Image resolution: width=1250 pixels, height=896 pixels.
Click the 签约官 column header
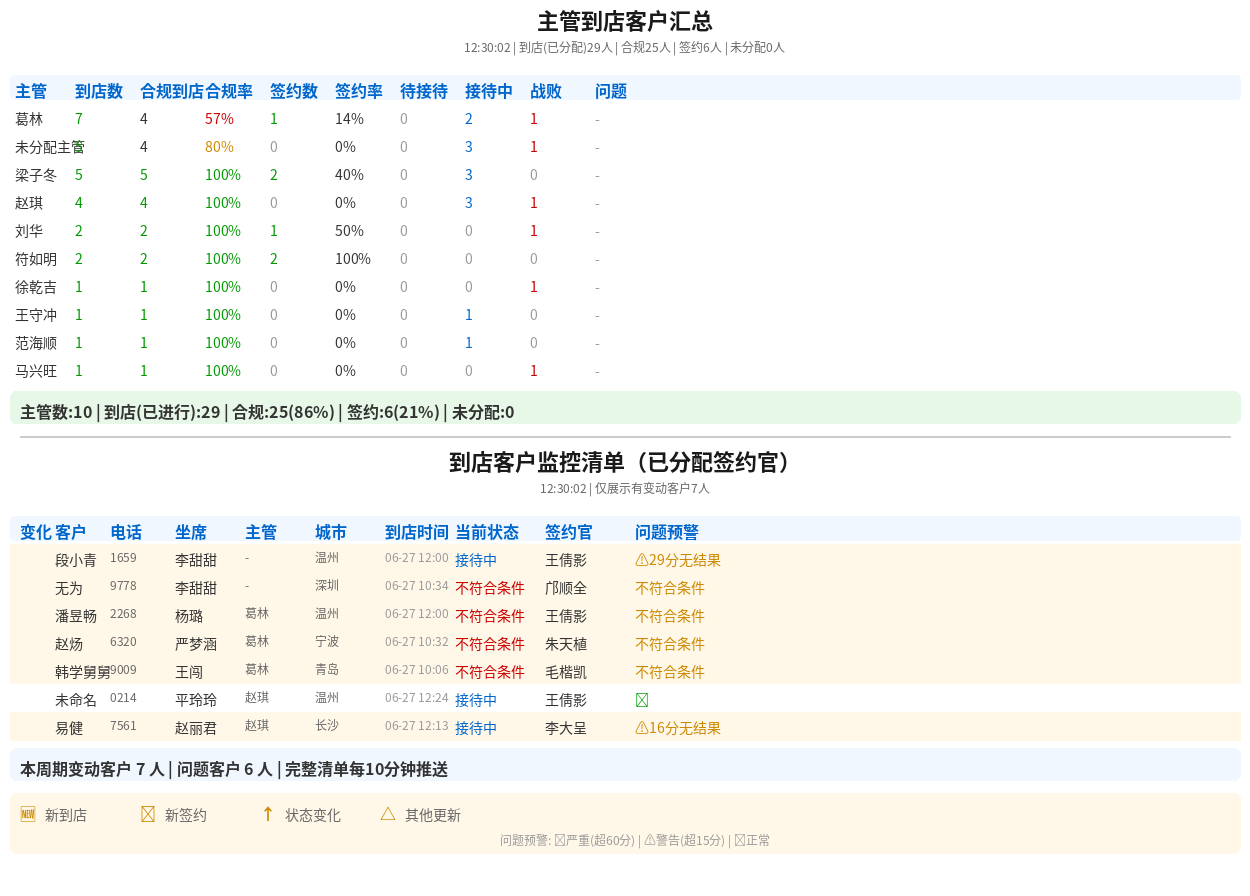point(569,532)
